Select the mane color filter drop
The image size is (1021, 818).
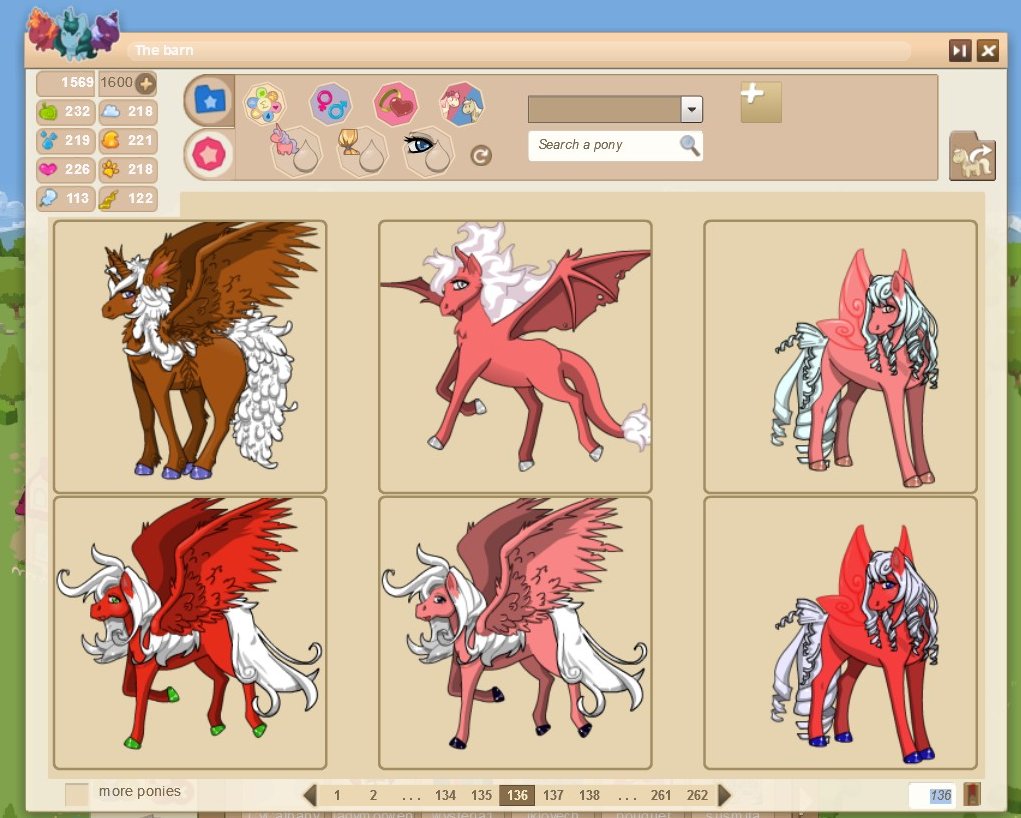pyautogui.click(x=362, y=151)
